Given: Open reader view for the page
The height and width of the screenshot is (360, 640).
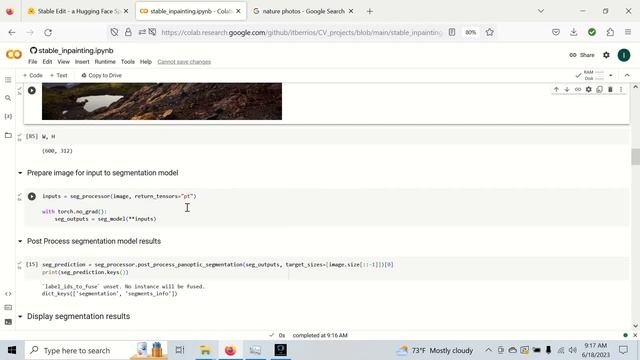Looking at the screenshot, I should click(452, 32).
